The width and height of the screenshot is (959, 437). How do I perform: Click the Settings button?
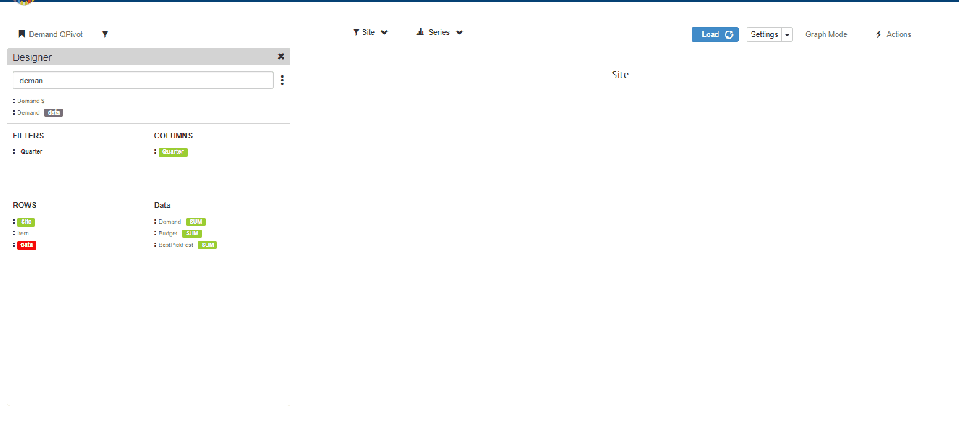[x=764, y=35]
